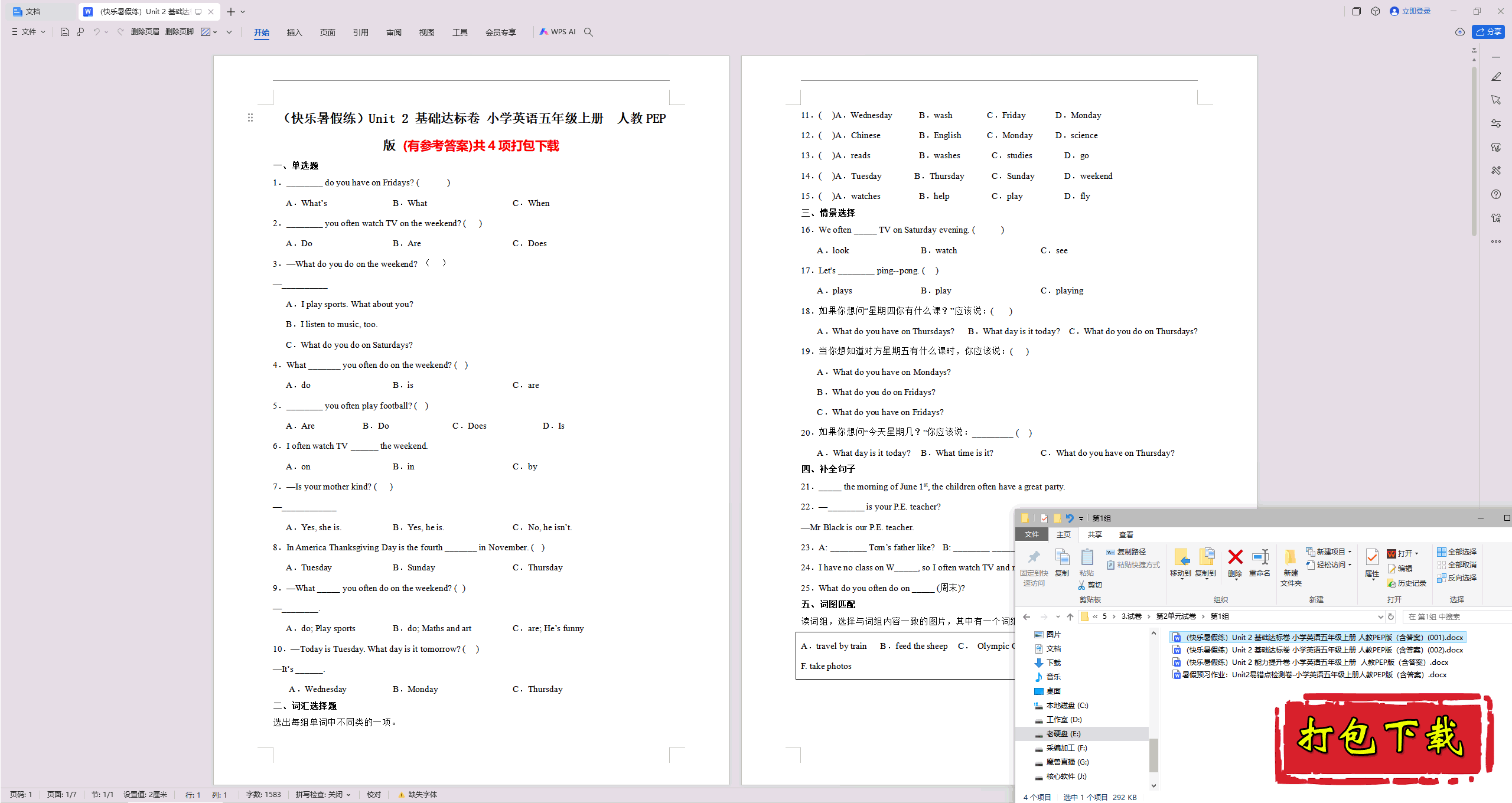Refresh the Explorer folder view
This screenshot has height=803, width=1512.
point(1391,616)
